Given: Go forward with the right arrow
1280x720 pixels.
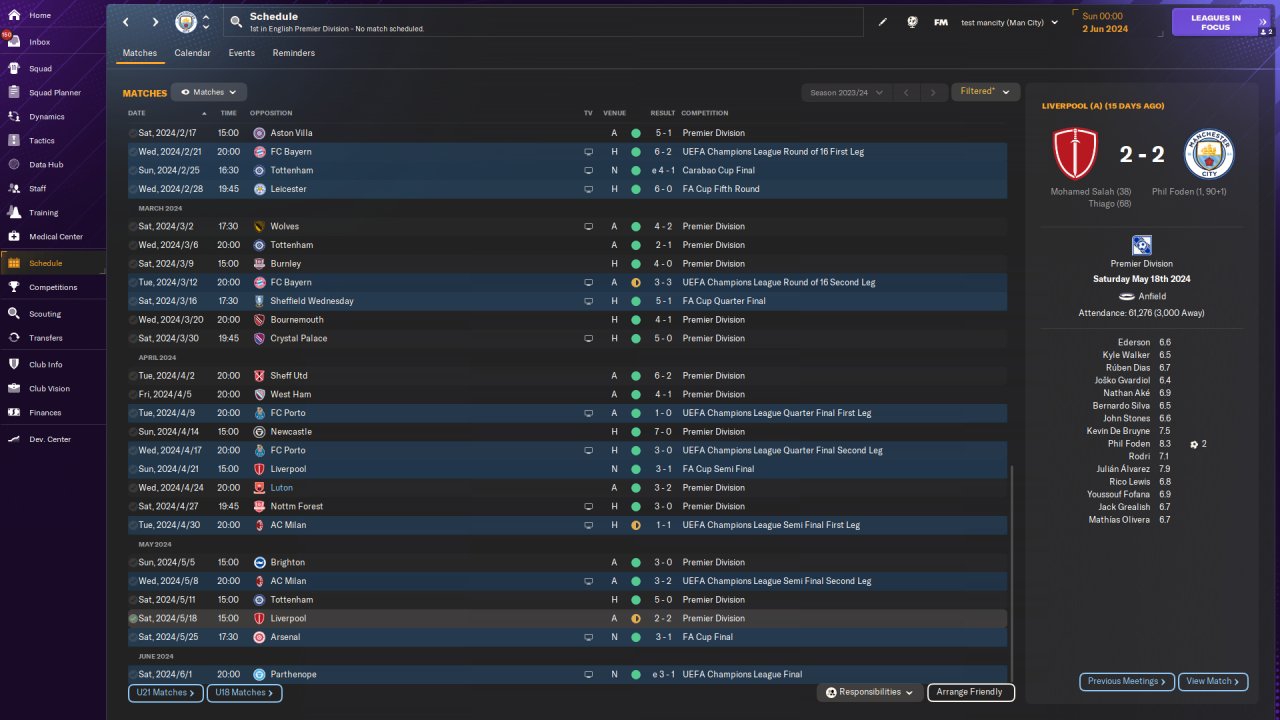Looking at the screenshot, I should click(155, 22).
